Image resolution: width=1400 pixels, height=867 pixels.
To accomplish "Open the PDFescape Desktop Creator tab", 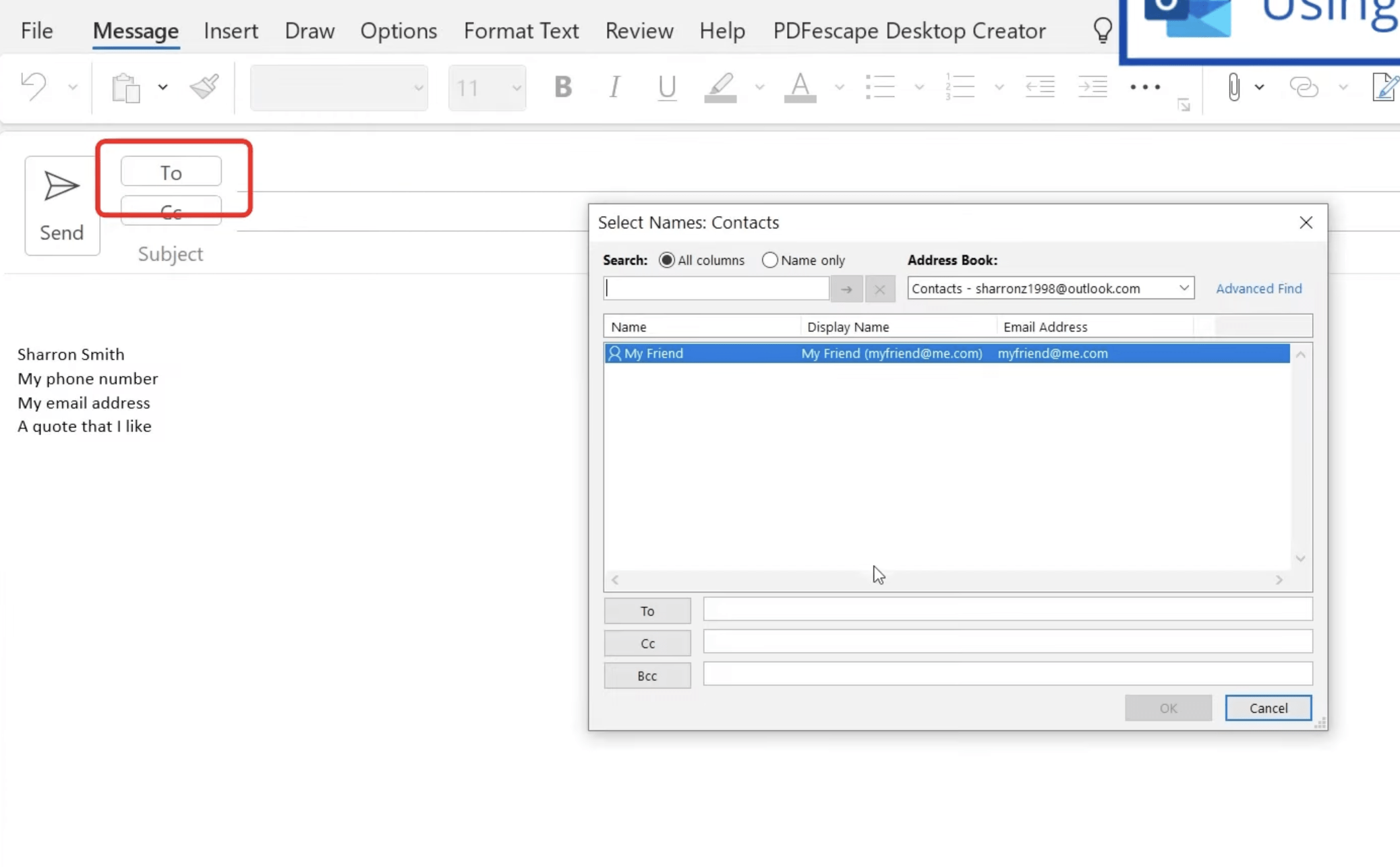I will (x=909, y=30).
